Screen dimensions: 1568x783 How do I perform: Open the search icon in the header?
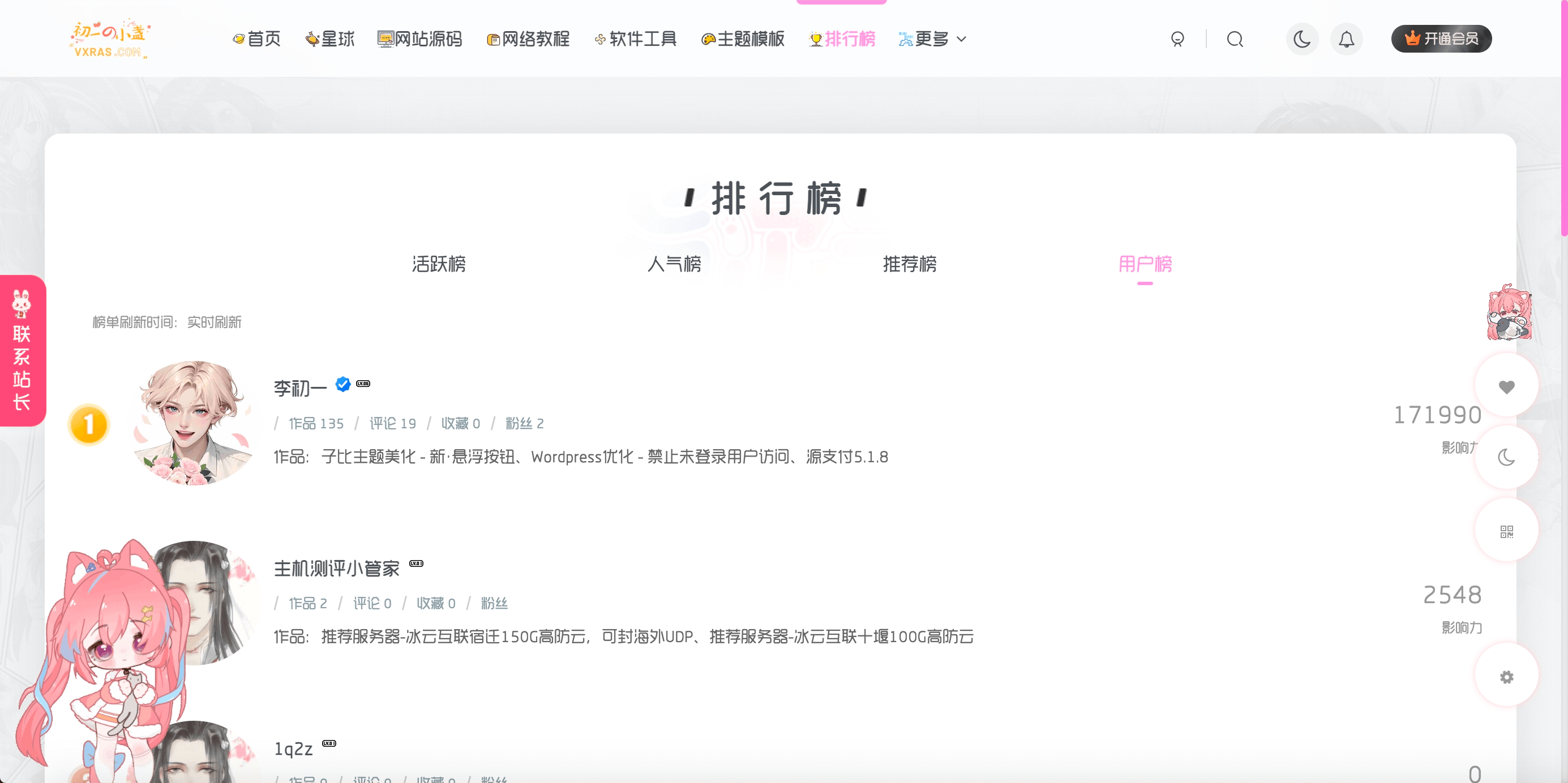pos(1235,38)
